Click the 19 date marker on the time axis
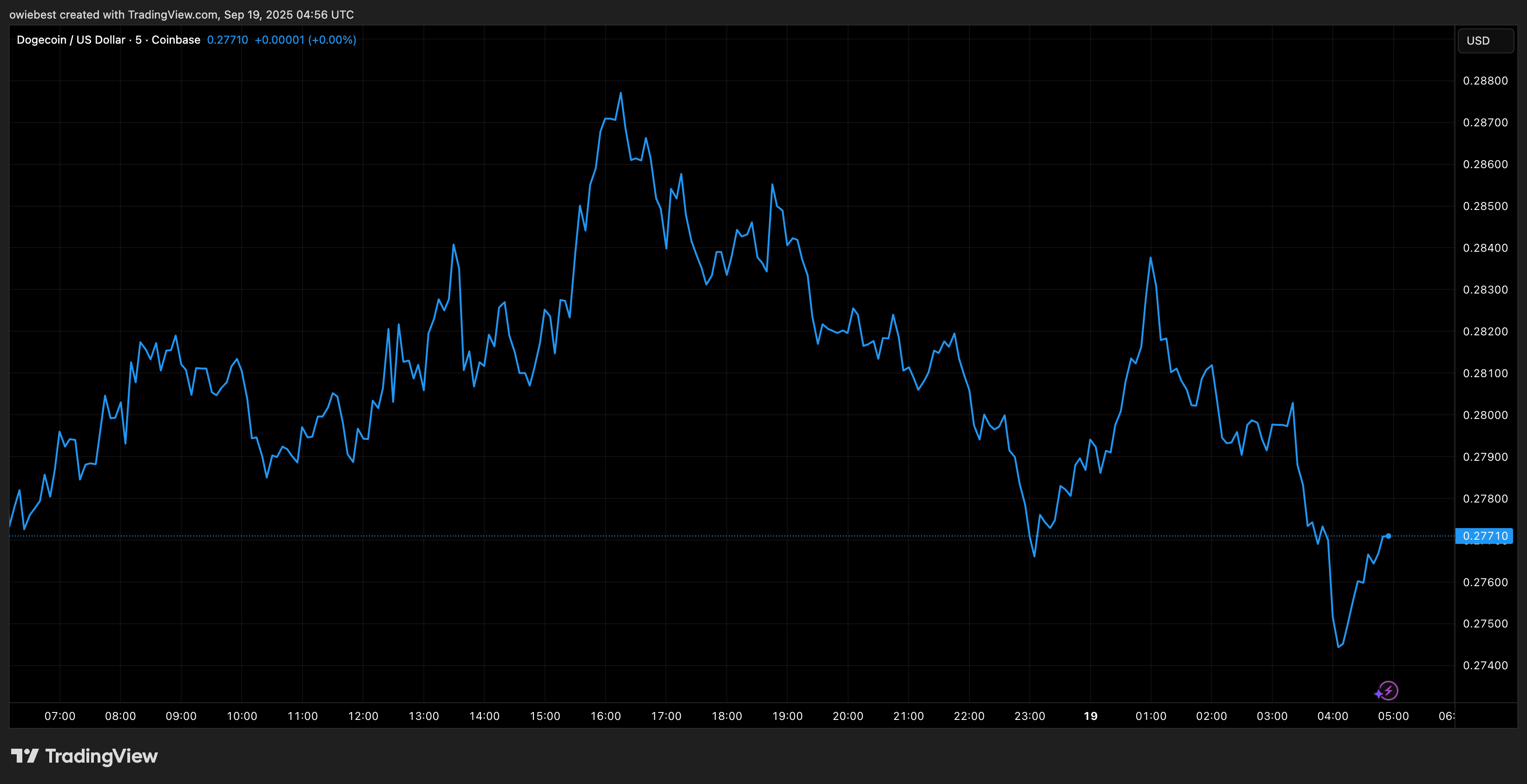This screenshot has height=784, width=1527. coord(1090,716)
